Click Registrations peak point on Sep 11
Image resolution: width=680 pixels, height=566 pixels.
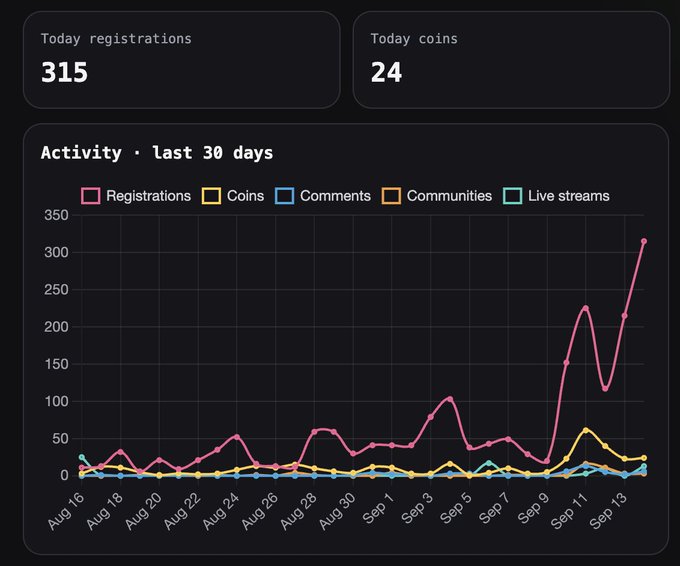click(586, 308)
